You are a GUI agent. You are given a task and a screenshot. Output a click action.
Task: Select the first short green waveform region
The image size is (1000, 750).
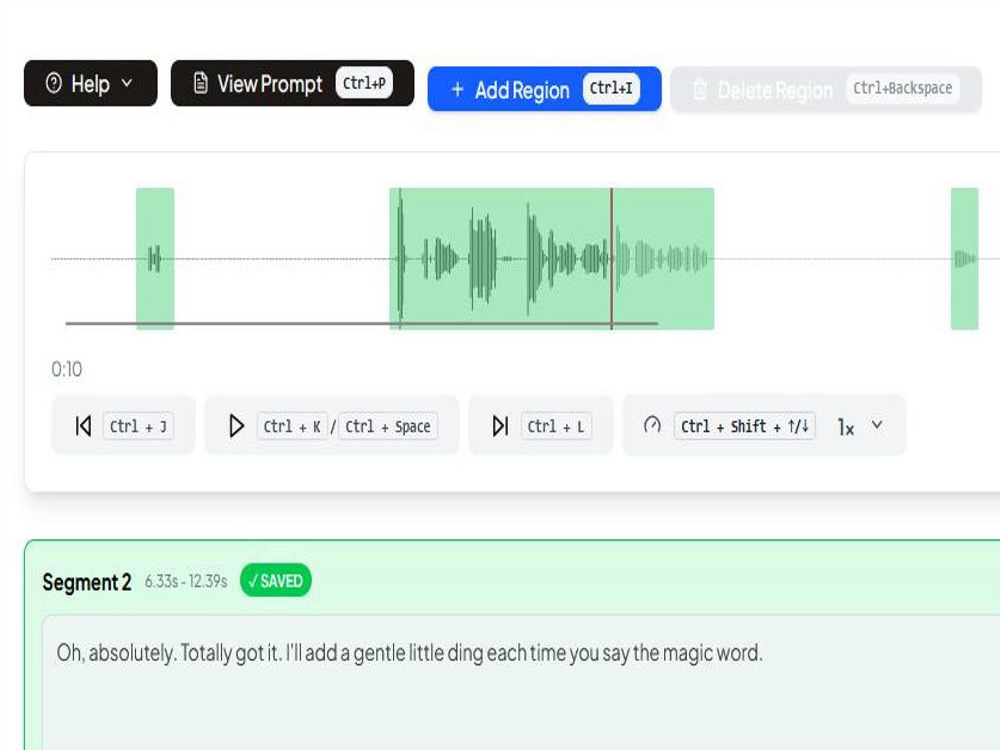point(155,258)
